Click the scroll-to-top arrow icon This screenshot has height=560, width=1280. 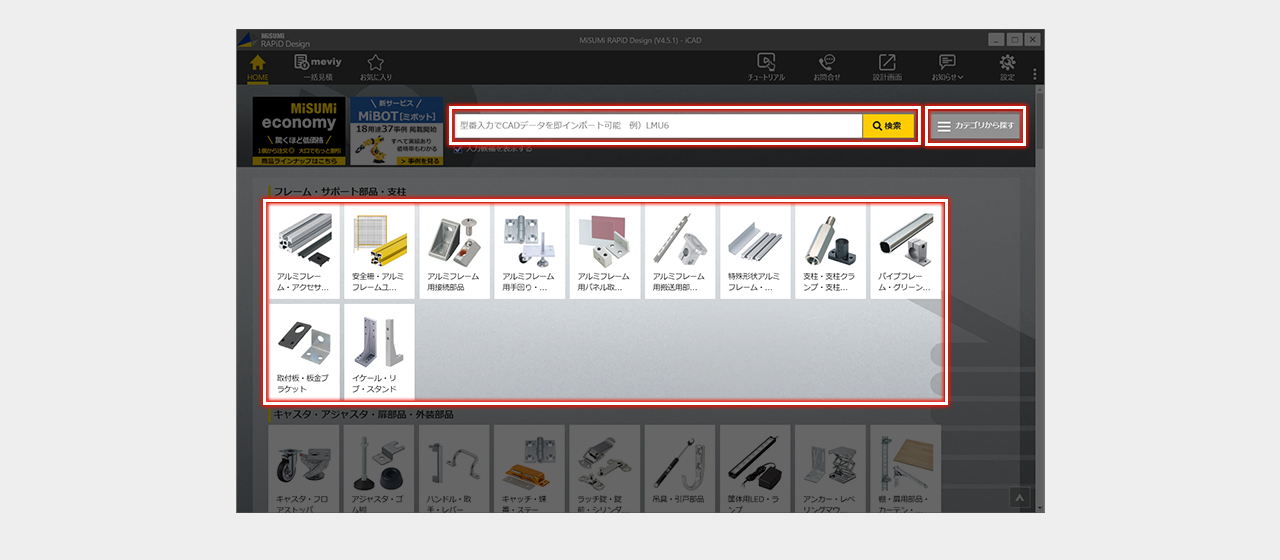pos(1019,496)
